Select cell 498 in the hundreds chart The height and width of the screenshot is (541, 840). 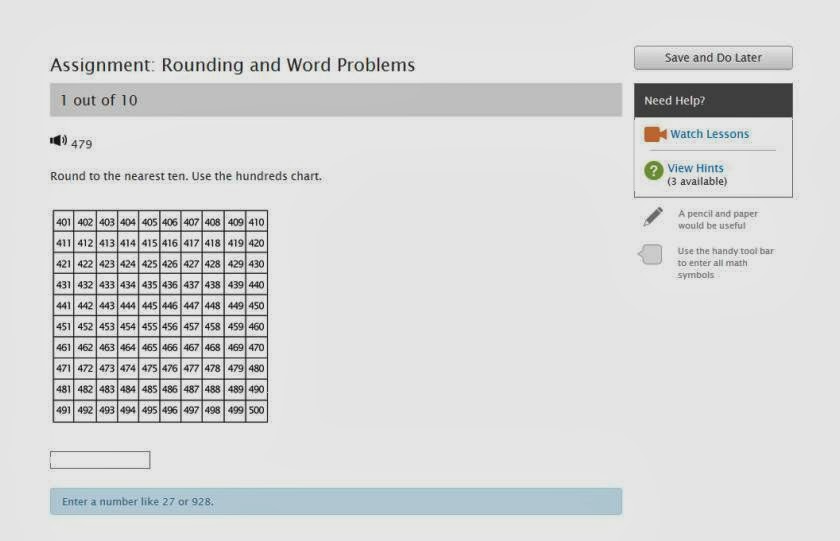click(213, 410)
